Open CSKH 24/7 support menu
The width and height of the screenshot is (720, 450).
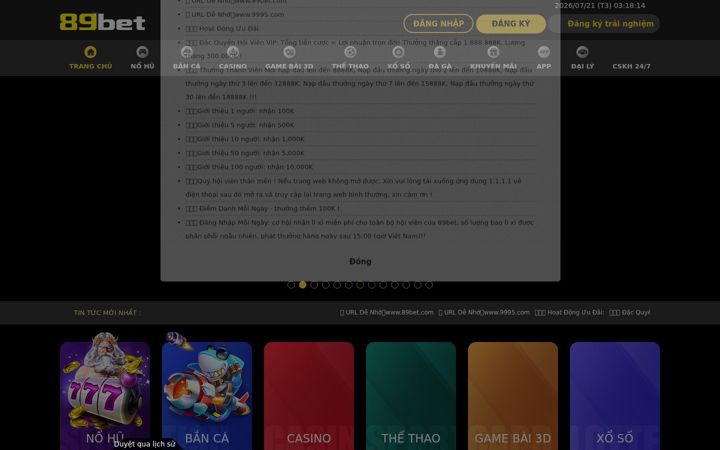[631, 66]
